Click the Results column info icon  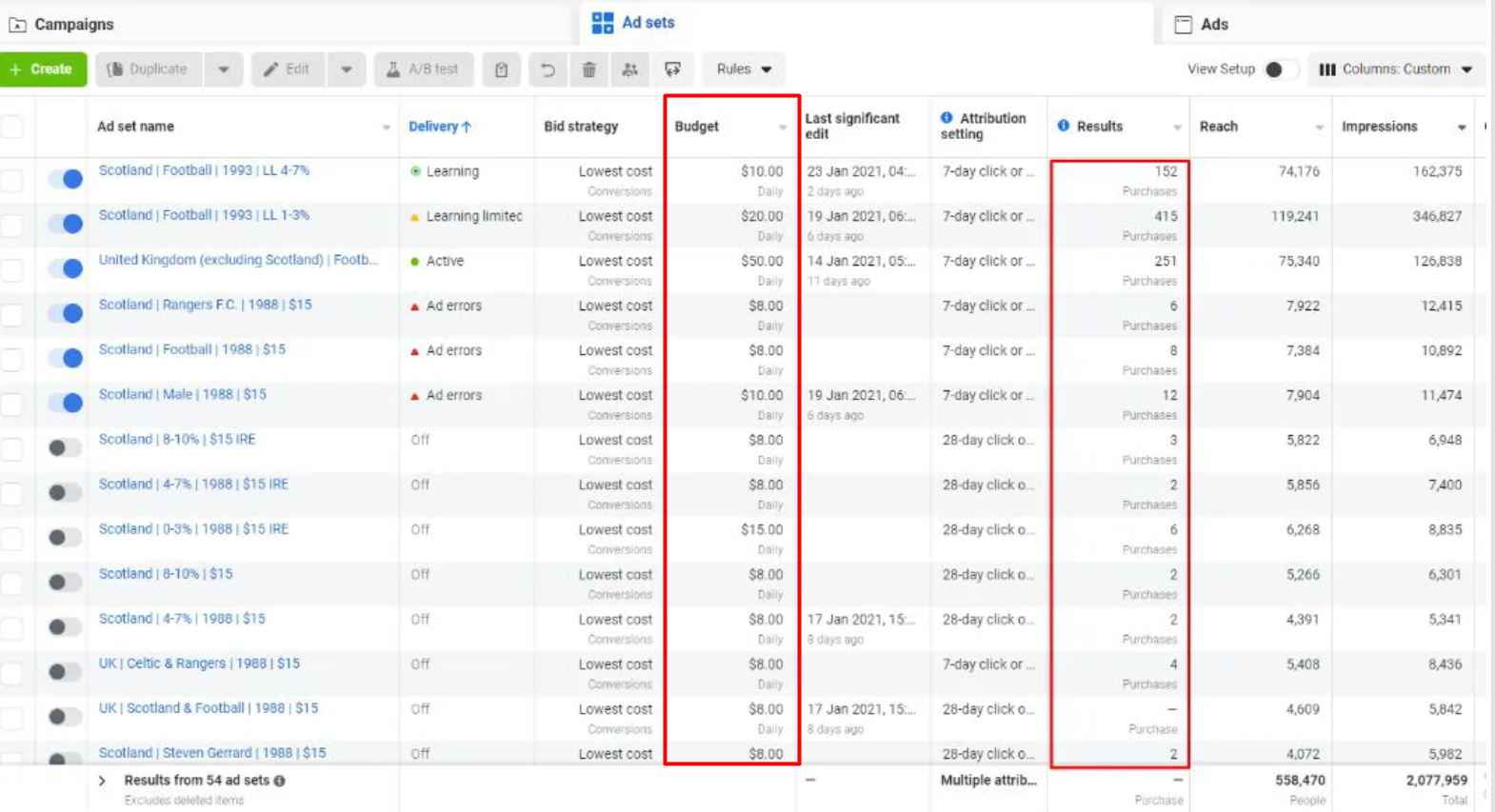coord(1063,126)
